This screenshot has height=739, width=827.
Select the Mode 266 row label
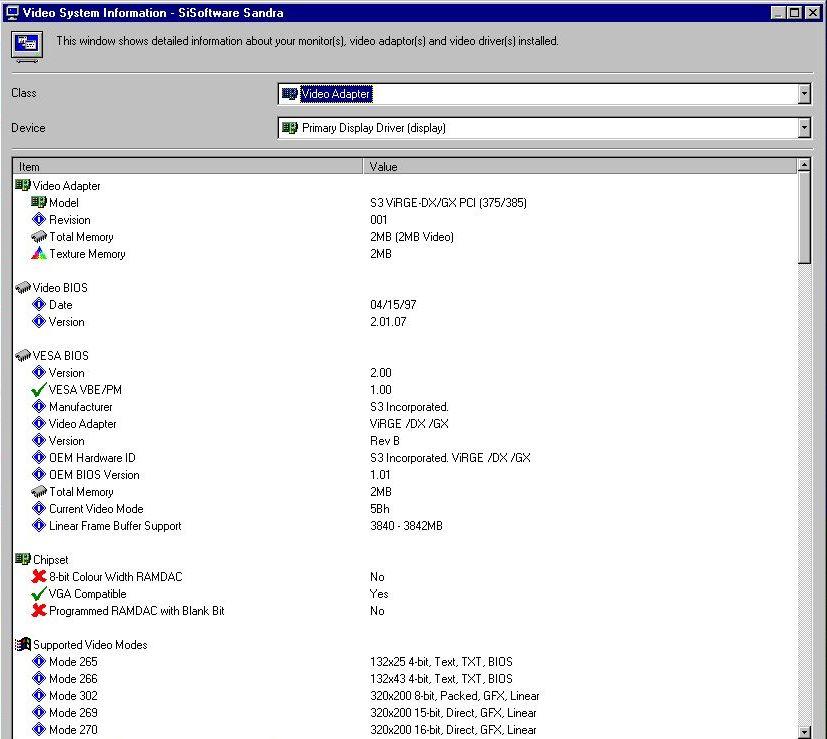tap(73, 679)
